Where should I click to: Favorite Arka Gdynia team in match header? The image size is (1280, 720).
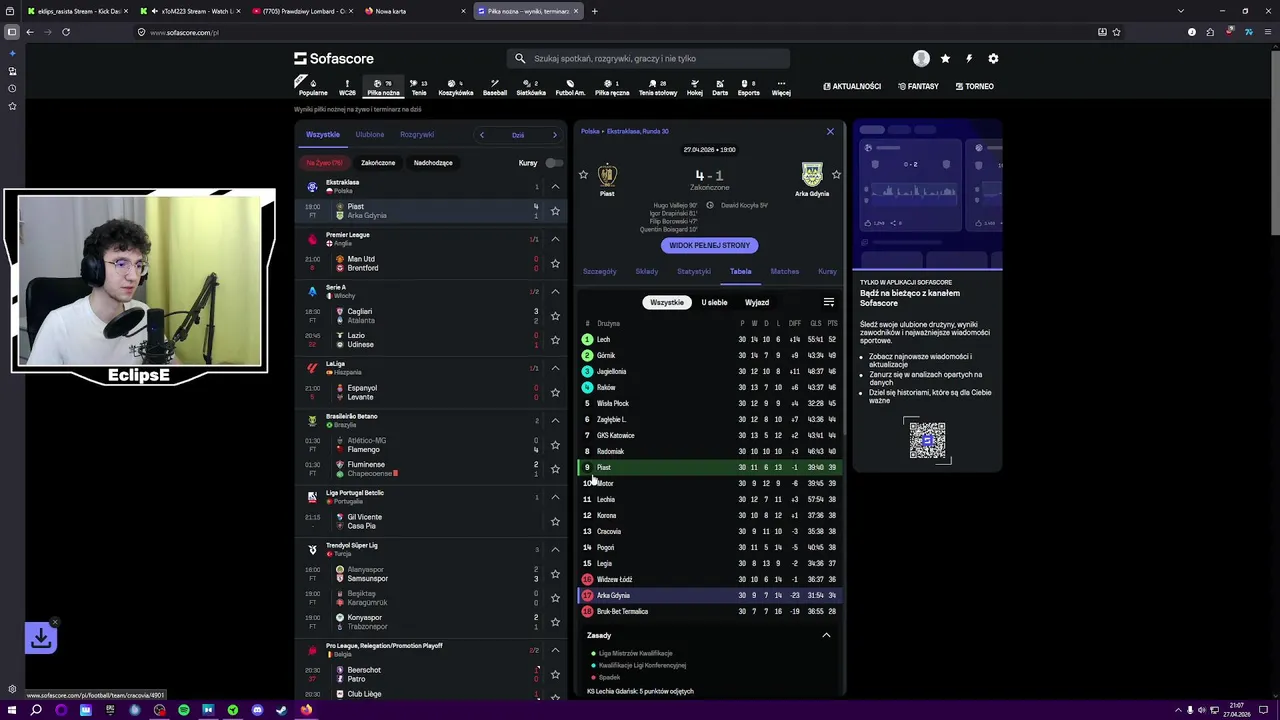coord(836,175)
